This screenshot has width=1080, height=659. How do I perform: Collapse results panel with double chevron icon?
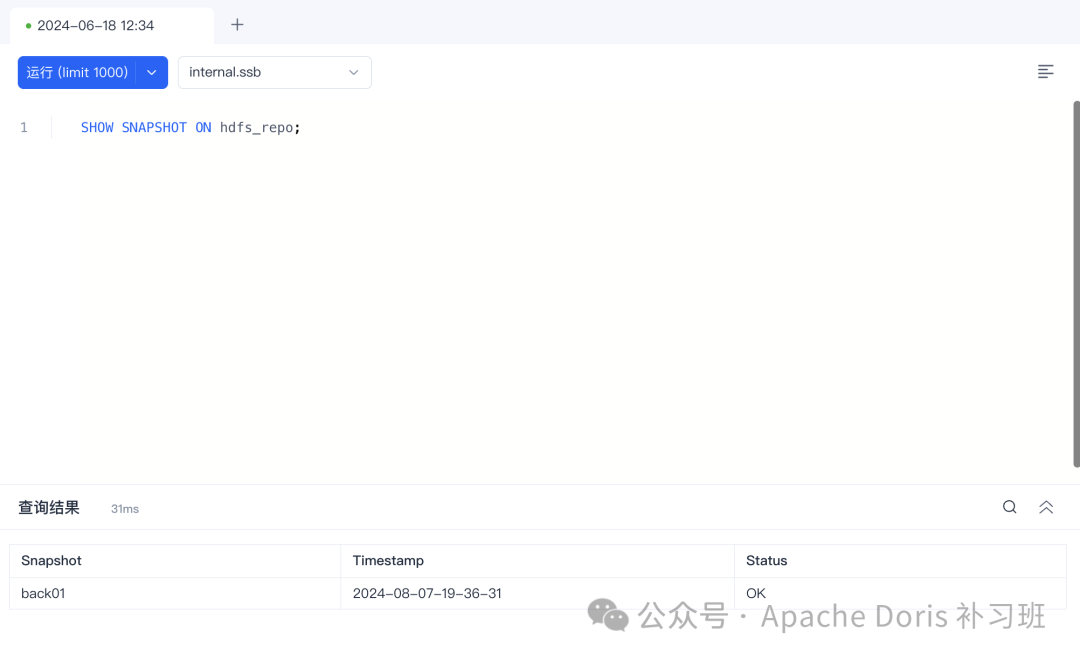click(x=1046, y=507)
